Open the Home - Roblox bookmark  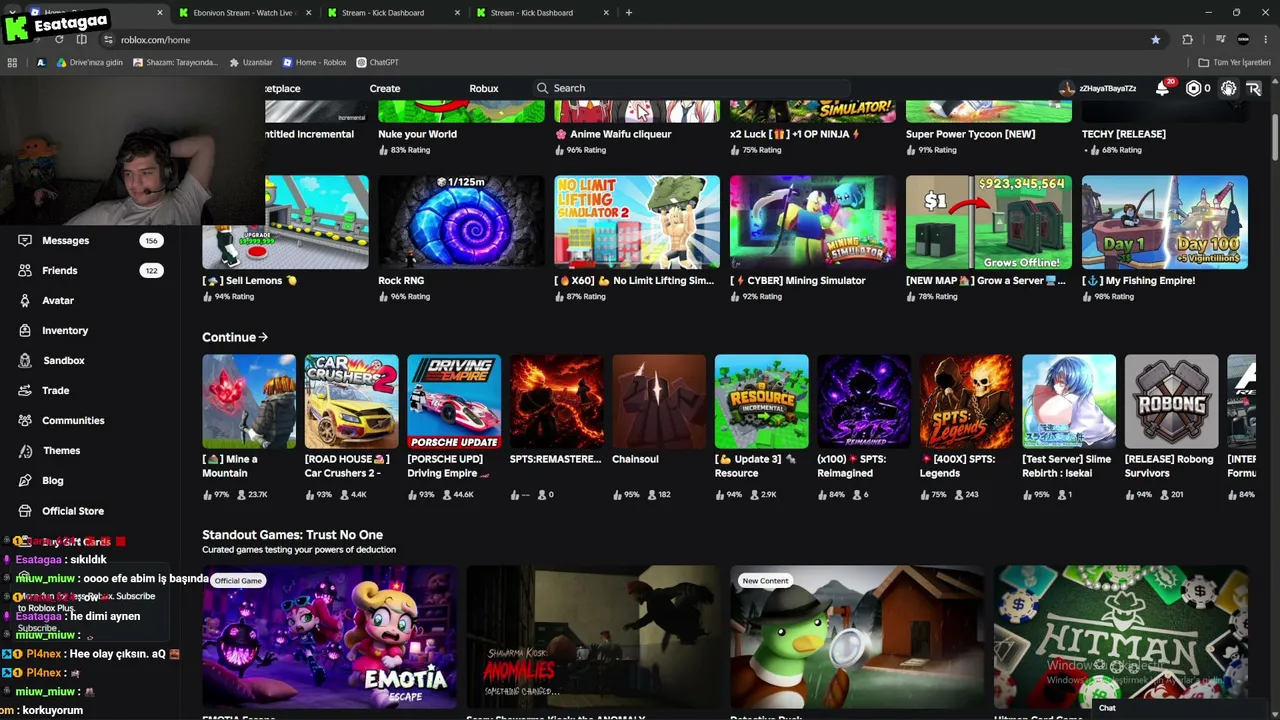[314, 62]
